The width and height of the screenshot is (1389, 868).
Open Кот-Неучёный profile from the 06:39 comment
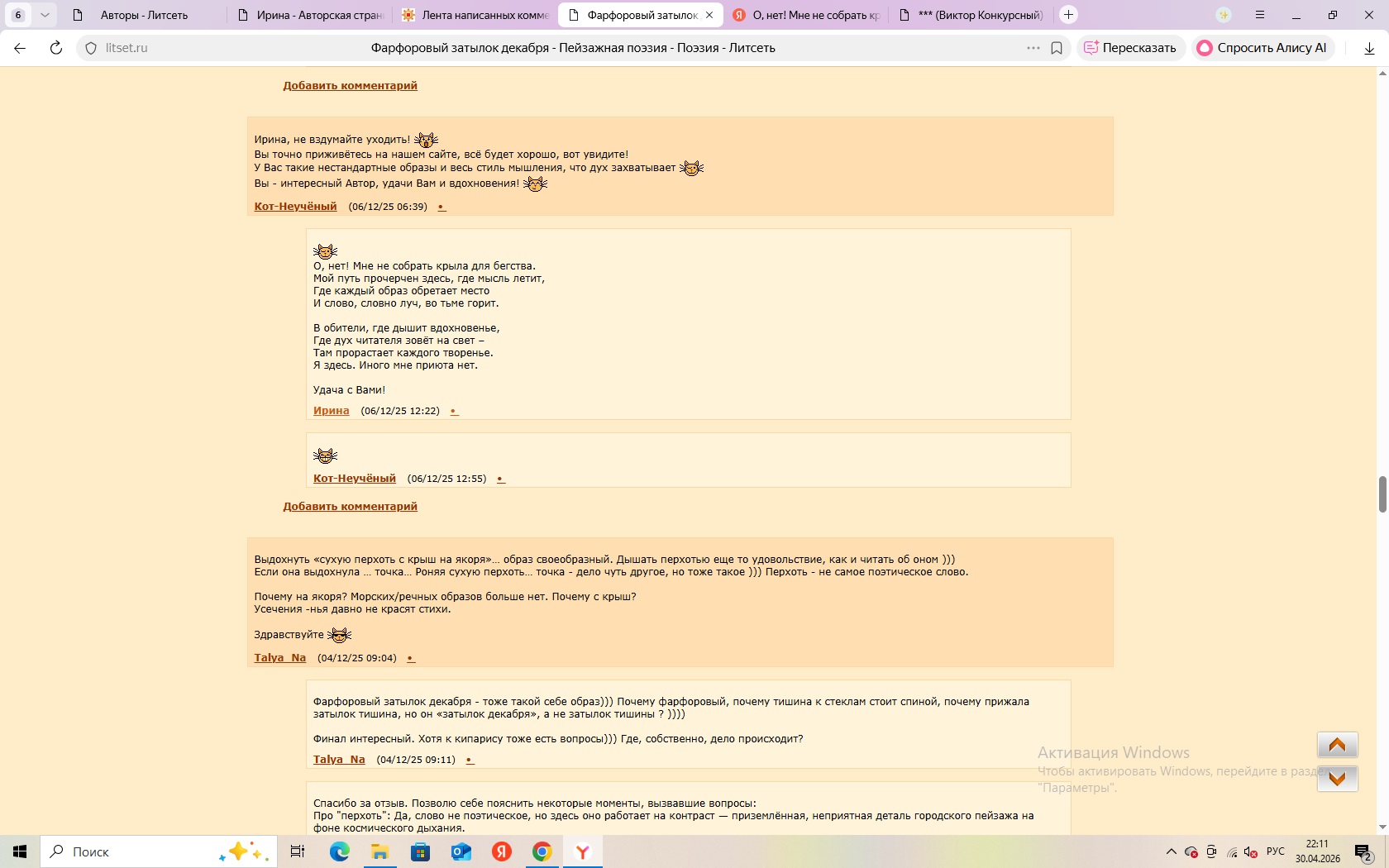(x=295, y=206)
